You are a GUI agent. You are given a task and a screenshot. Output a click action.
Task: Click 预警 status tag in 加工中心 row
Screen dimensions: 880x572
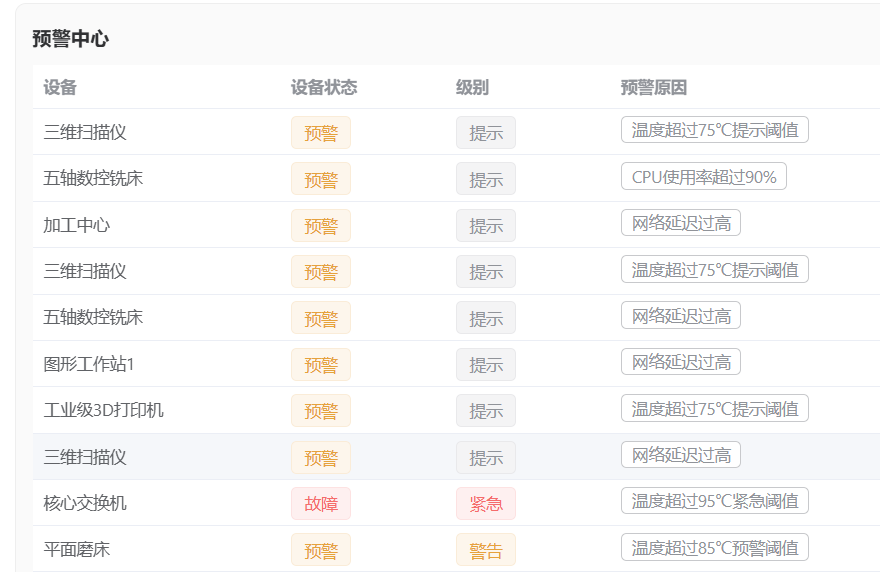(x=321, y=226)
